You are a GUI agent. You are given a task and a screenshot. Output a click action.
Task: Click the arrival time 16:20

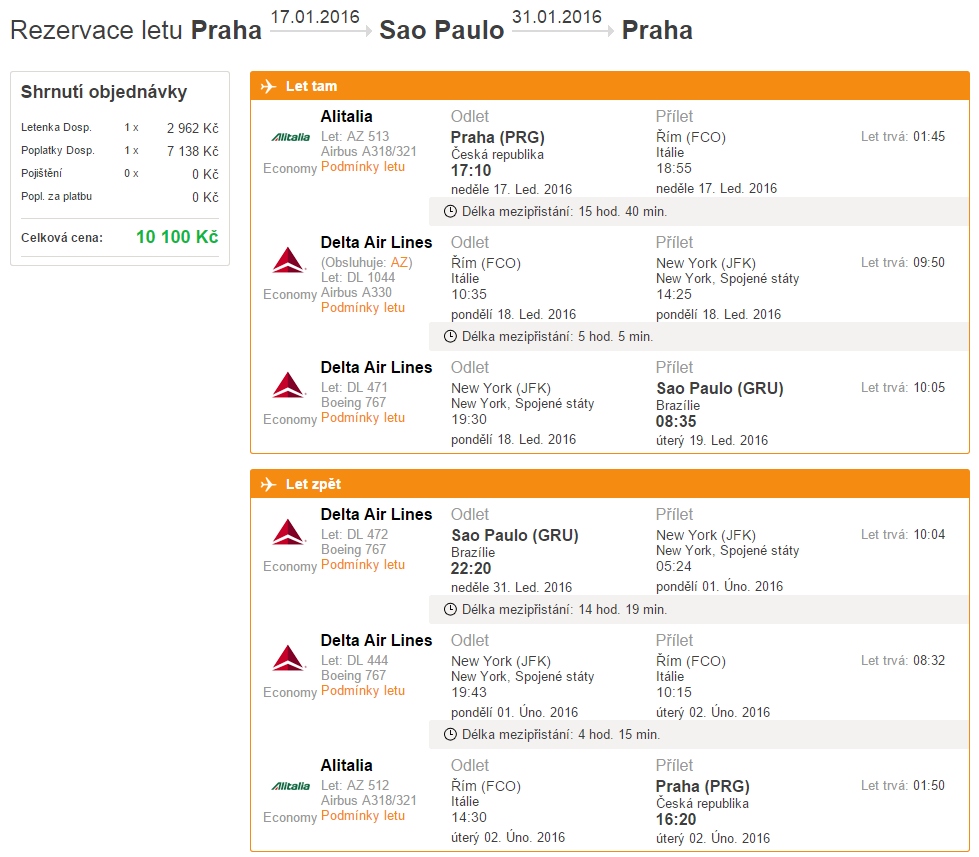coord(676,820)
